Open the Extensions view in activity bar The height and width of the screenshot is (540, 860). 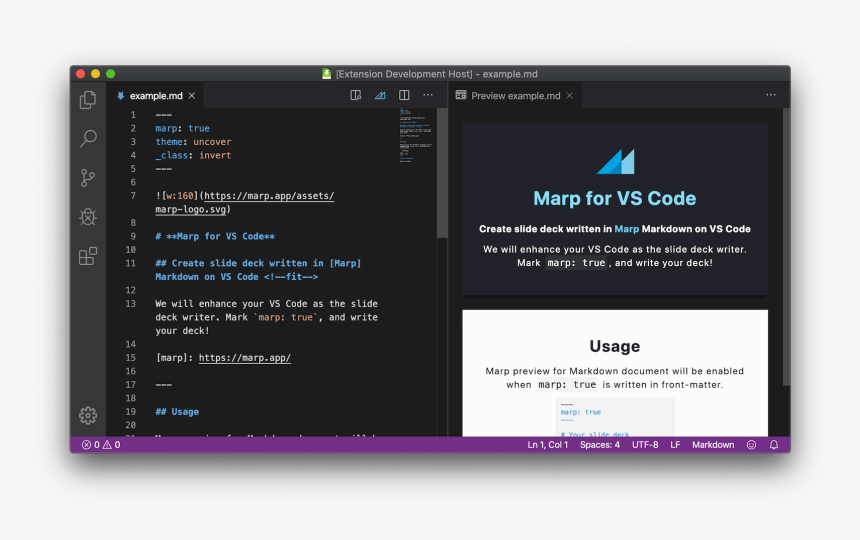(x=88, y=256)
